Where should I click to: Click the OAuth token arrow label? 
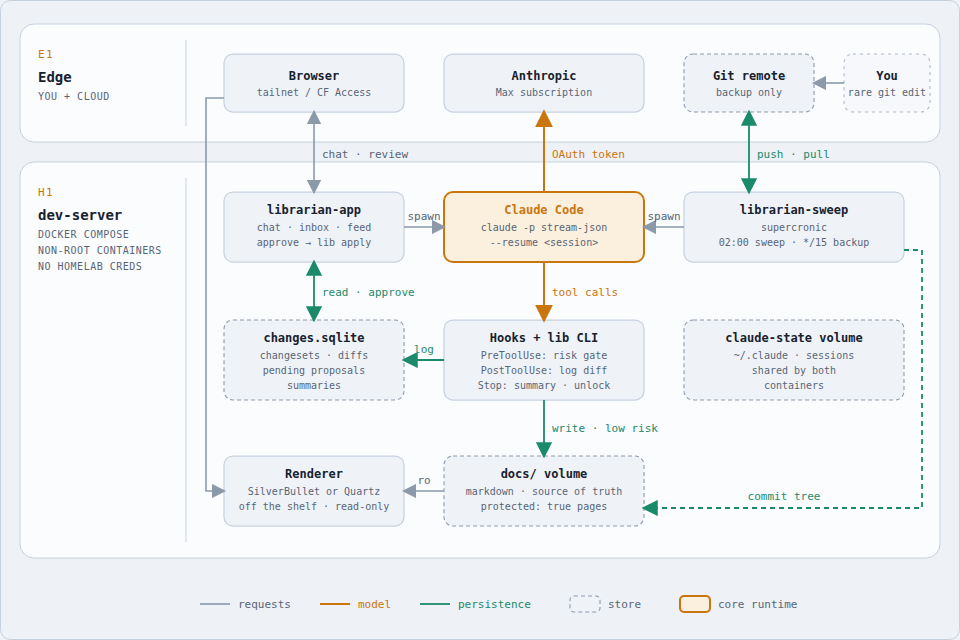click(x=588, y=154)
